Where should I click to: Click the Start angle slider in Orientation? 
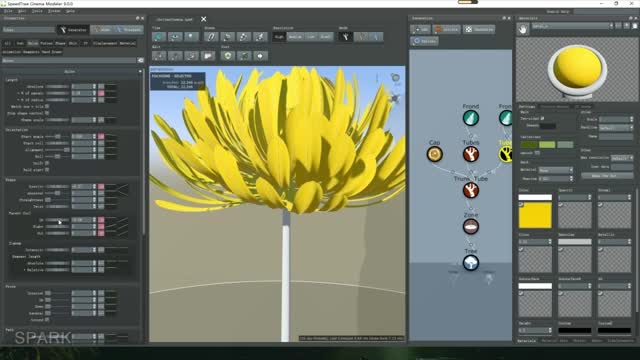57,136
